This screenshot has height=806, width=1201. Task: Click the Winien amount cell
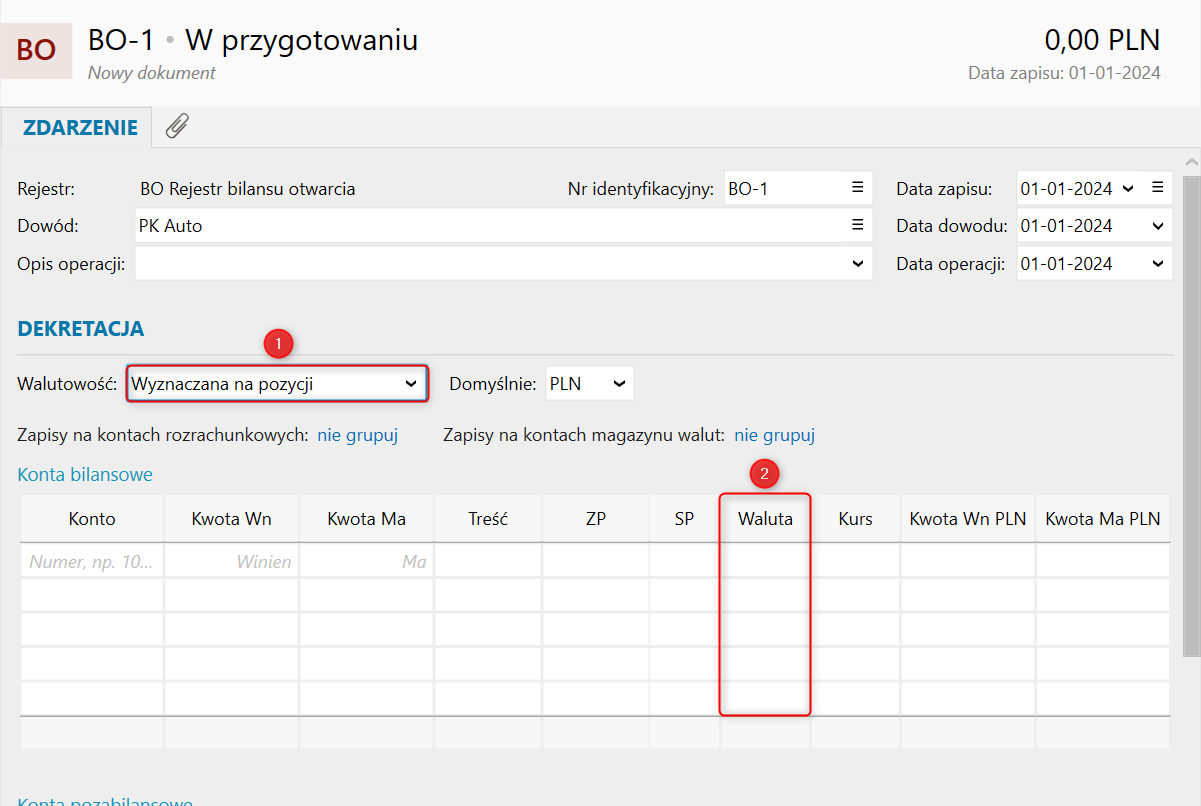click(232, 562)
